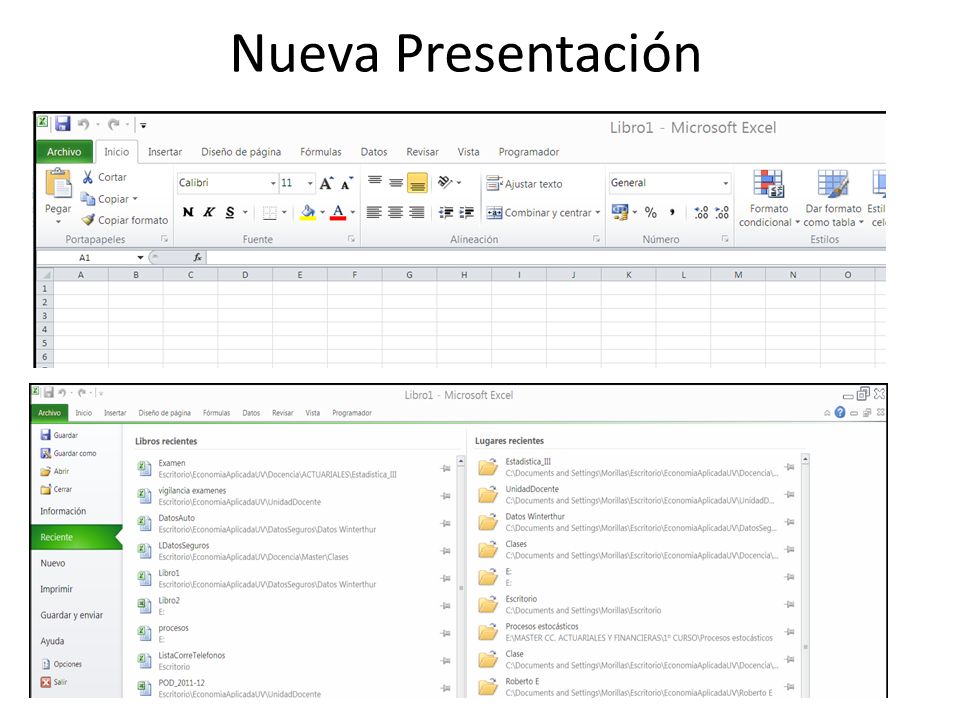The height and width of the screenshot is (720, 960).
Task: Decrease indent in Alineación group
Action: tap(446, 212)
